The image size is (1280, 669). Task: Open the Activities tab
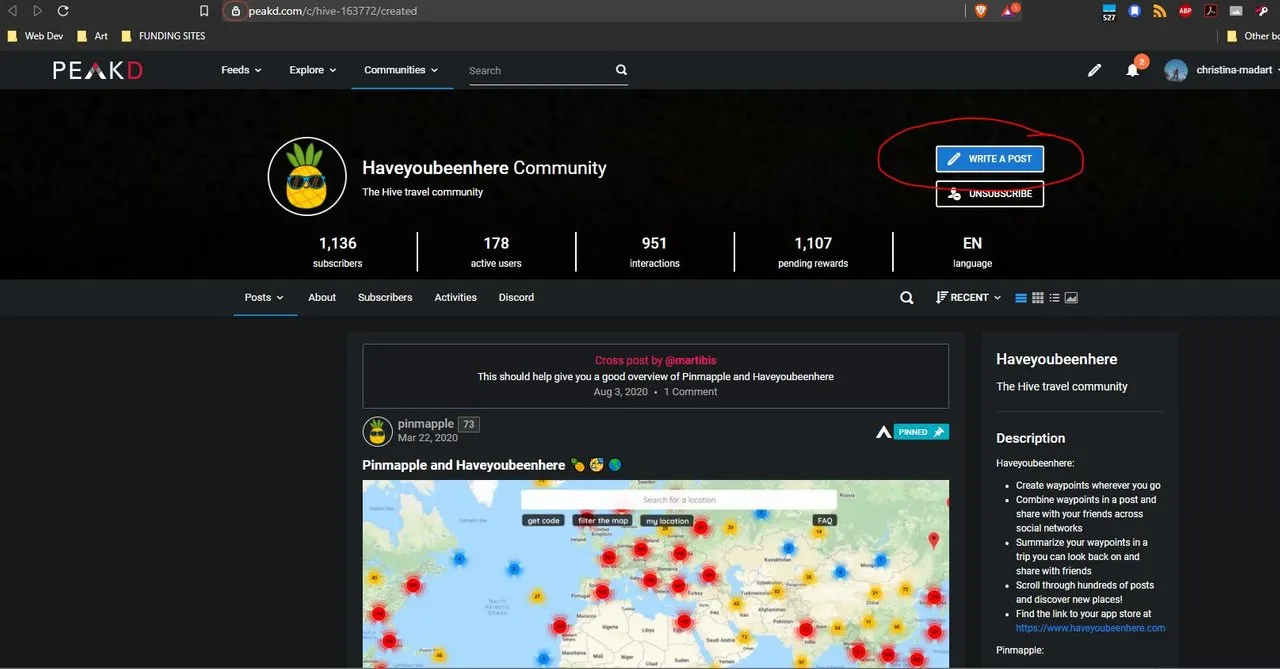pyautogui.click(x=455, y=297)
